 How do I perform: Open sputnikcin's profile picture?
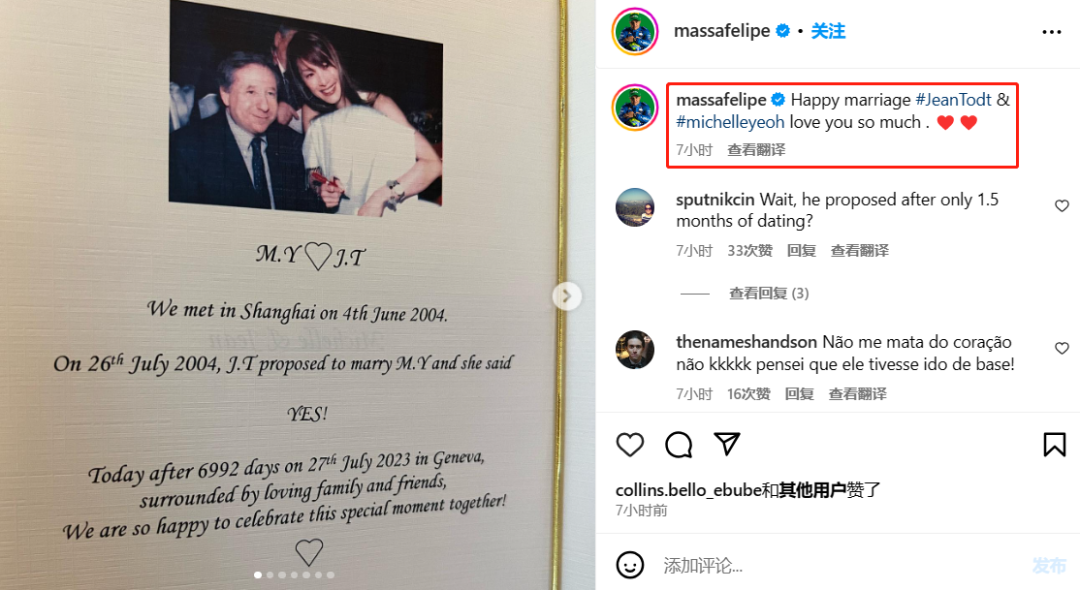tap(634, 207)
